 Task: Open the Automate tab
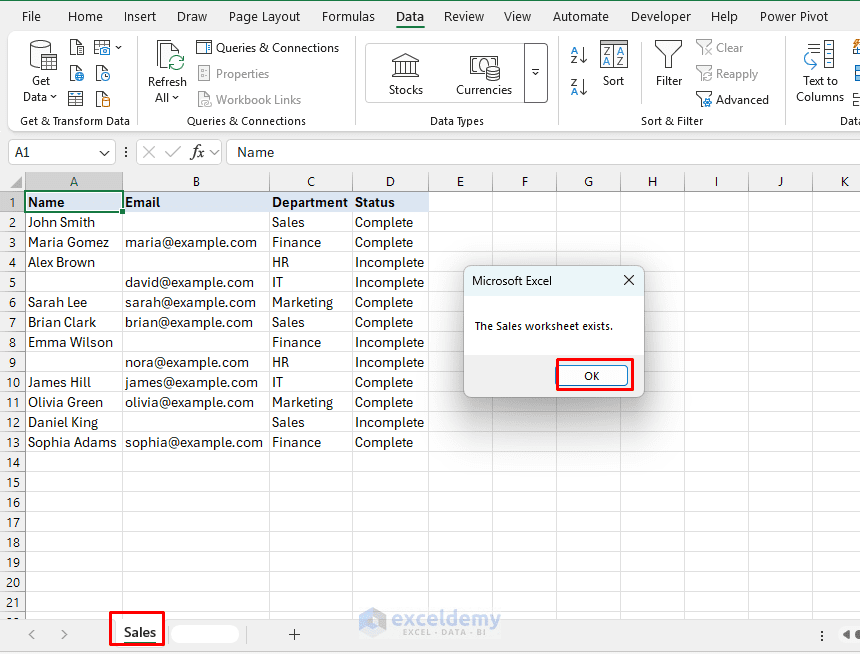581,16
